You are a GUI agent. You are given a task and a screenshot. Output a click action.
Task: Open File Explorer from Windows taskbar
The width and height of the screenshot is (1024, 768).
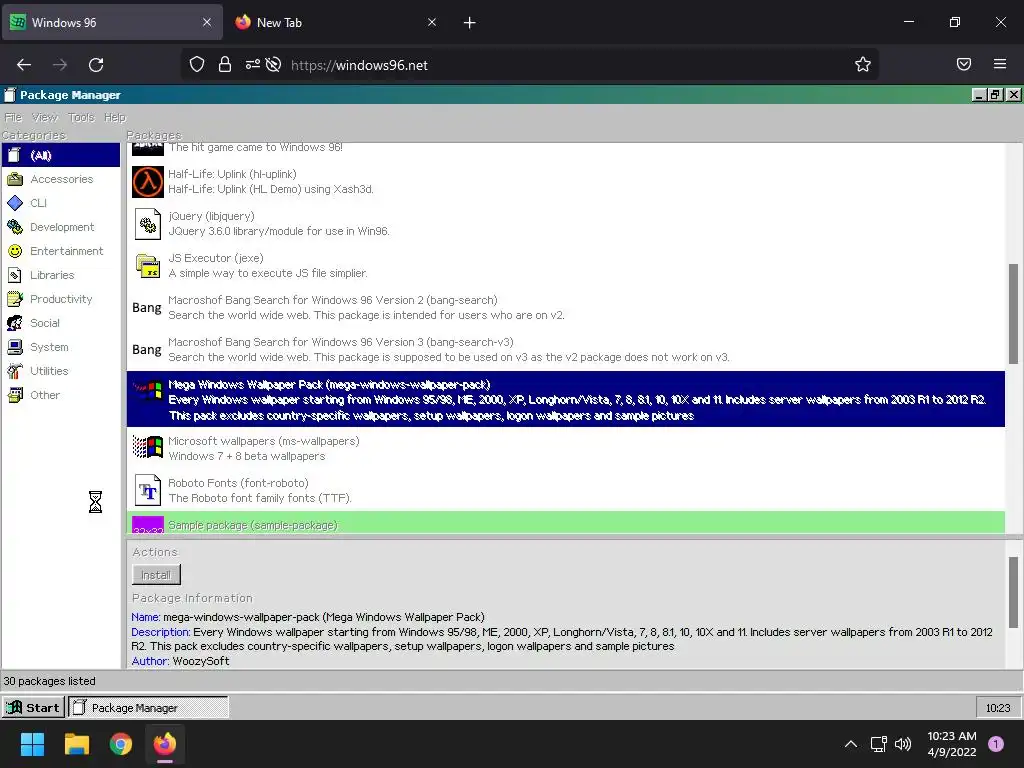point(76,744)
